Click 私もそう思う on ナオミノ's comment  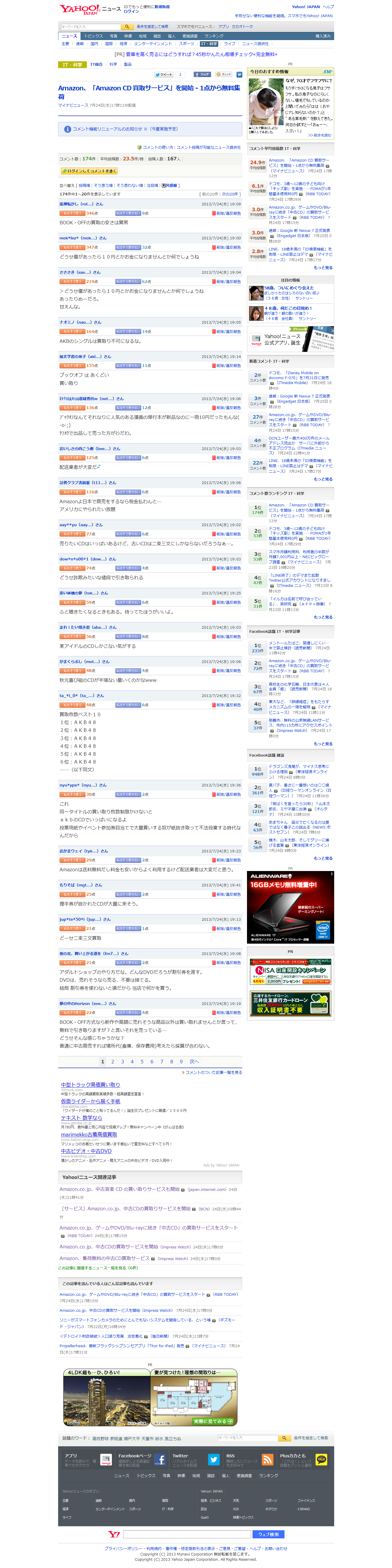coord(72,331)
